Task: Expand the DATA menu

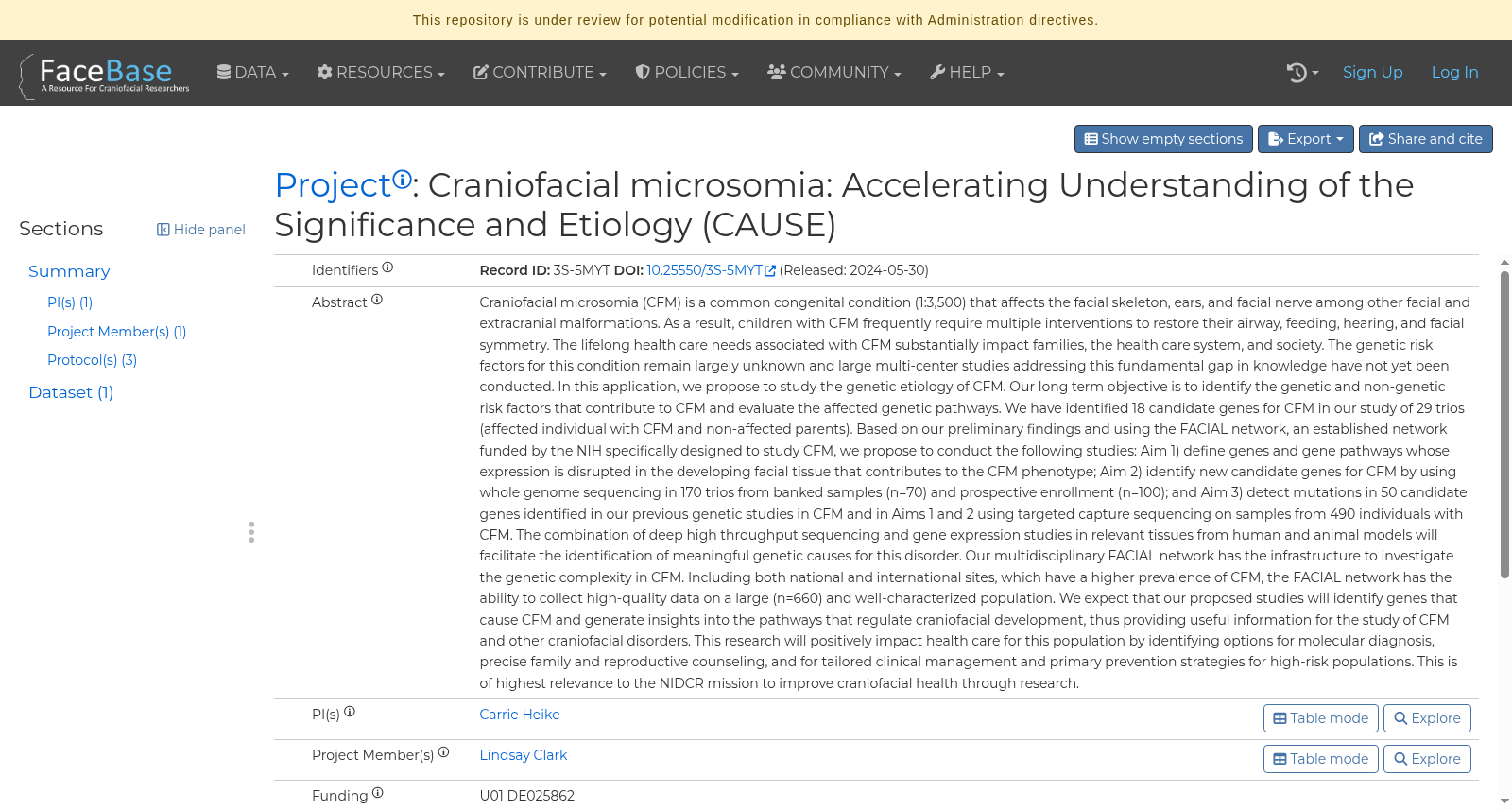Action: [x=252, y=73]
